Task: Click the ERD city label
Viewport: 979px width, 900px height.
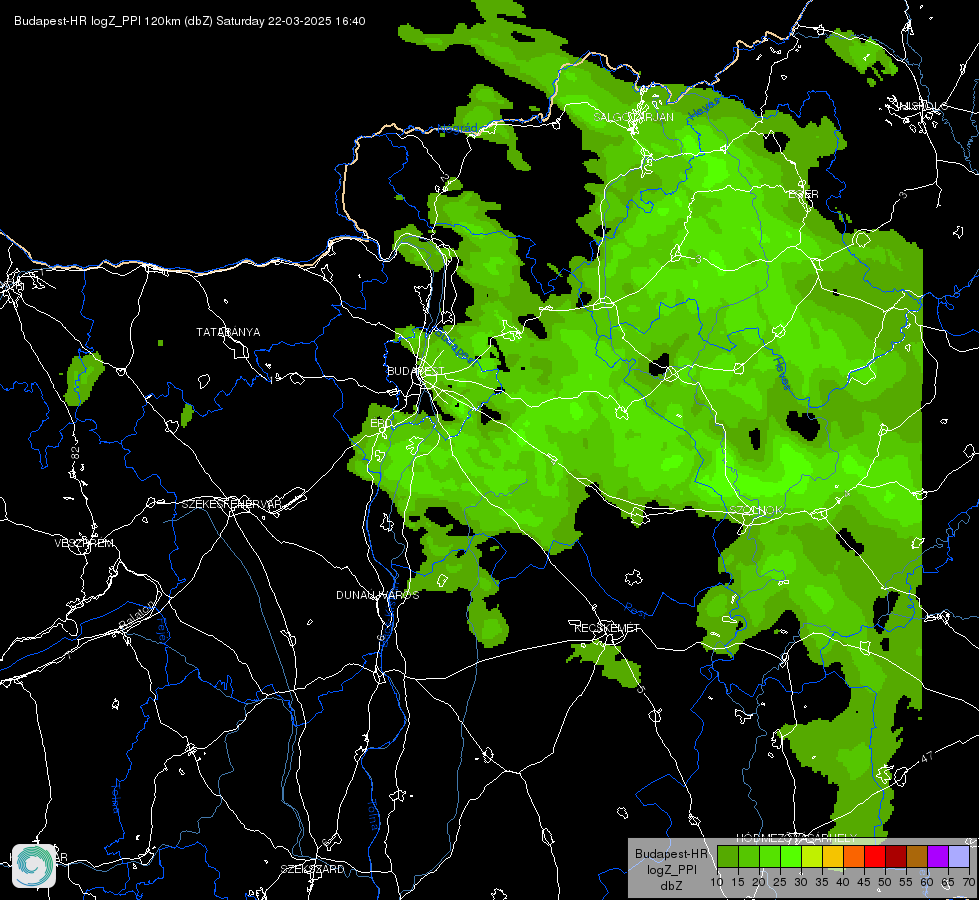Action: click(x=381, y=423)
